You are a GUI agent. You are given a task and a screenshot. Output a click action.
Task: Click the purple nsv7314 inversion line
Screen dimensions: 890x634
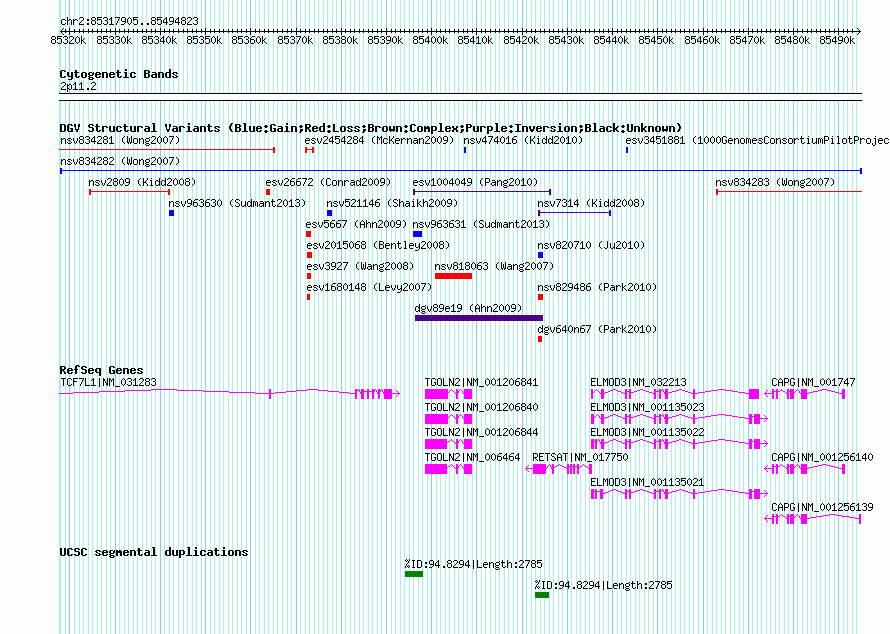(x=574, y=213)
